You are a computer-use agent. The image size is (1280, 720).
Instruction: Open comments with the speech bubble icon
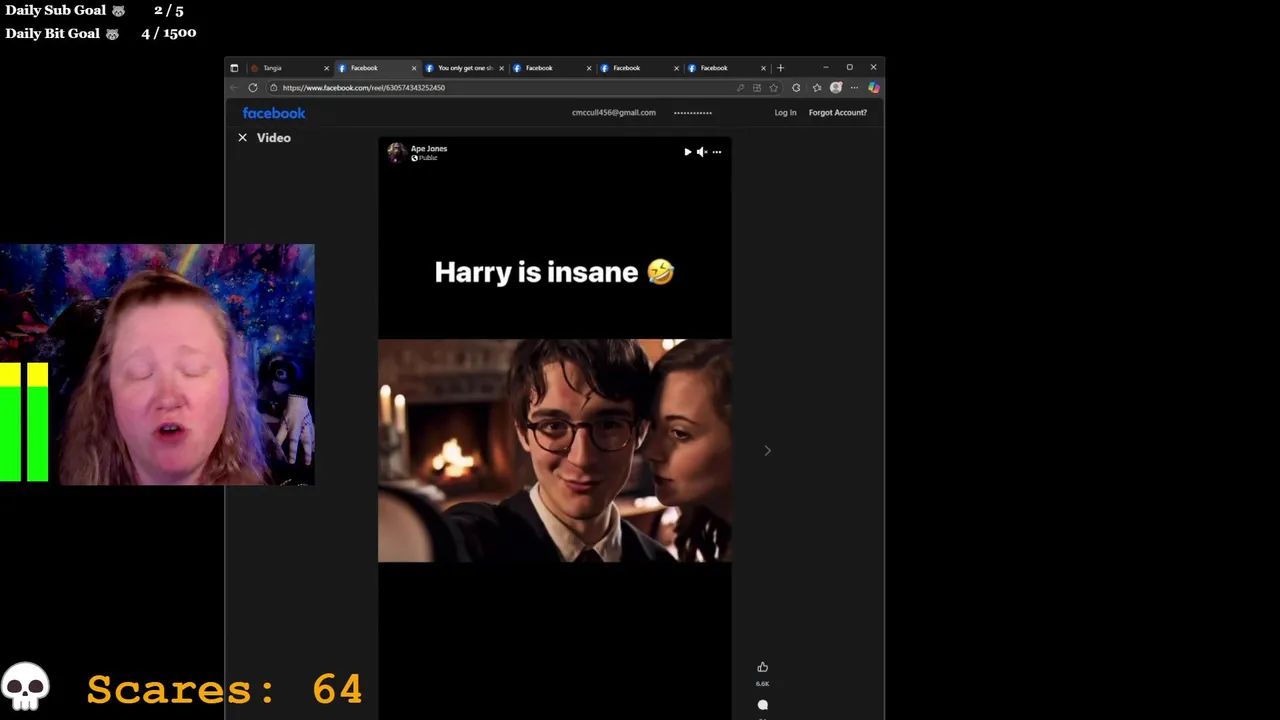[762, 705]
